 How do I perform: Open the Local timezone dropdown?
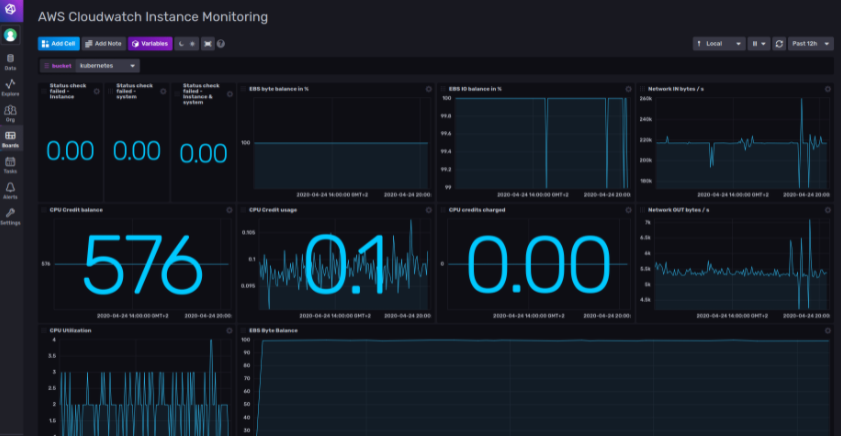(x=719, y=44)
